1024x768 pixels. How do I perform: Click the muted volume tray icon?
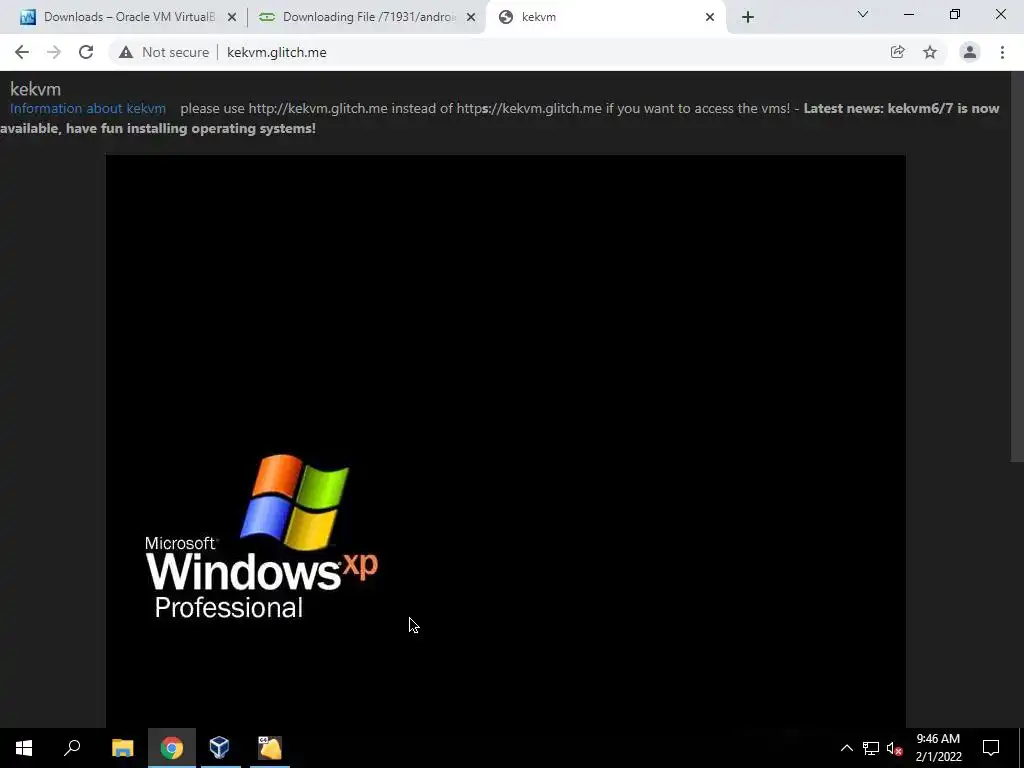pyautogui.click(x=895, y=748)
